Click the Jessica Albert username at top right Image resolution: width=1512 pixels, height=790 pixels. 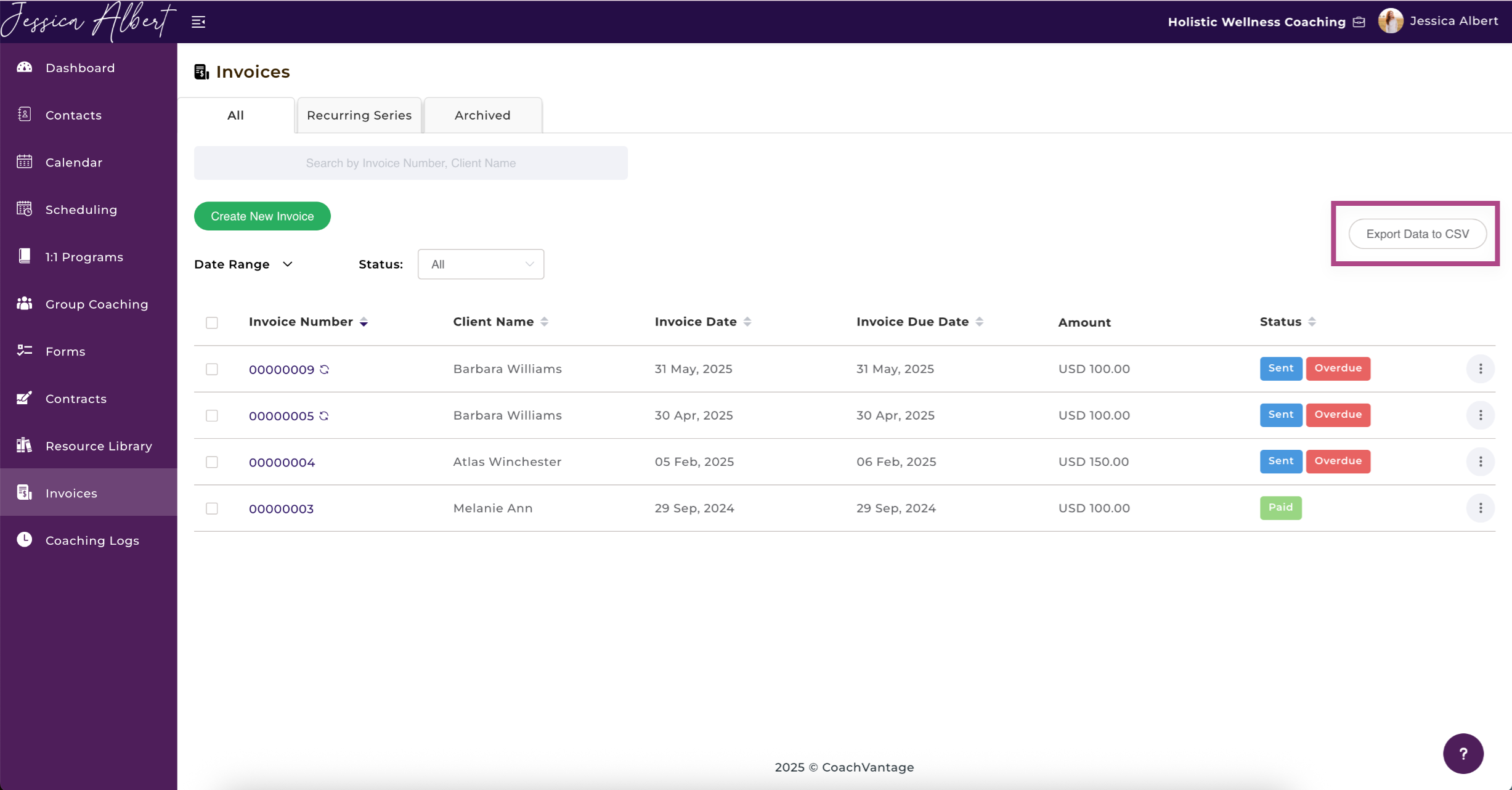click(x=1453, y=21)
